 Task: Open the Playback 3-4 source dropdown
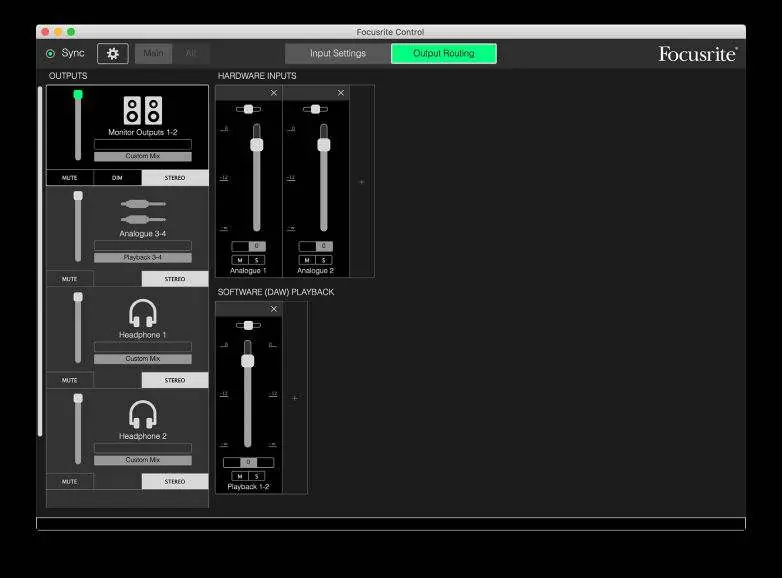tap(143, 257)
